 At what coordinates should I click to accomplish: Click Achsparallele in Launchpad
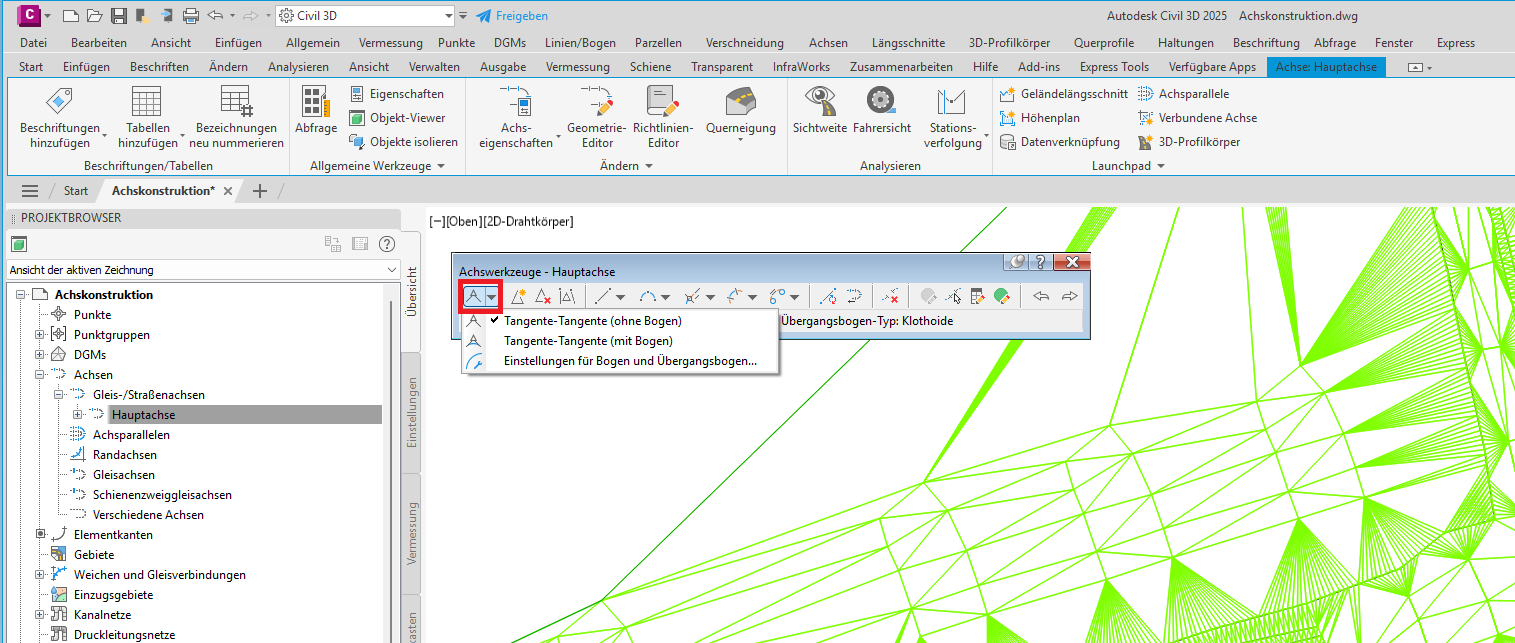[x=1184, y=94]
